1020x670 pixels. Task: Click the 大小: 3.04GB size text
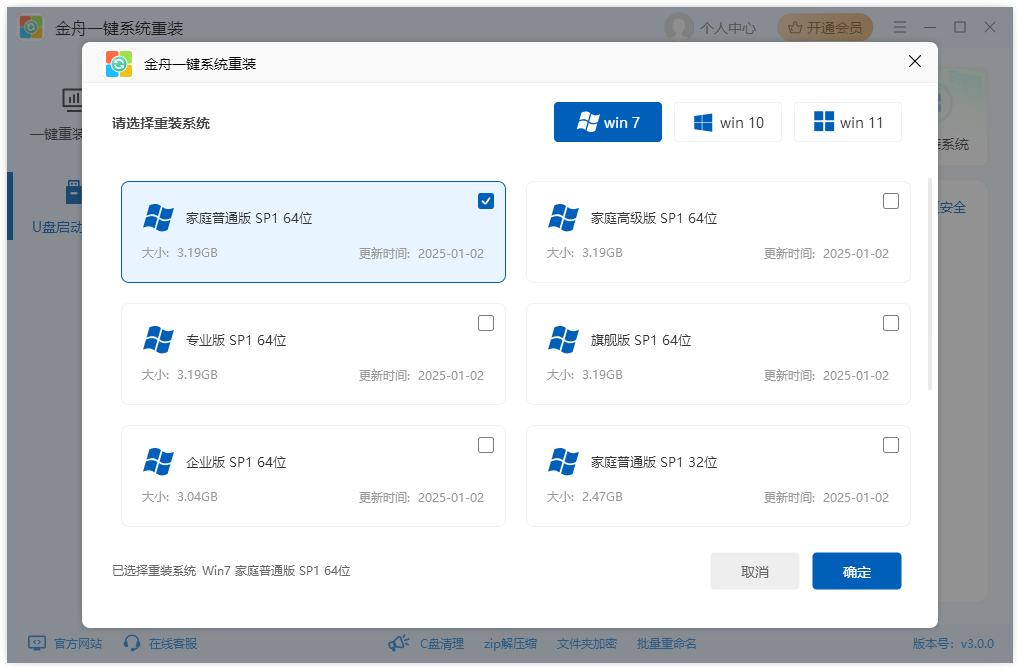coord(180,496)
